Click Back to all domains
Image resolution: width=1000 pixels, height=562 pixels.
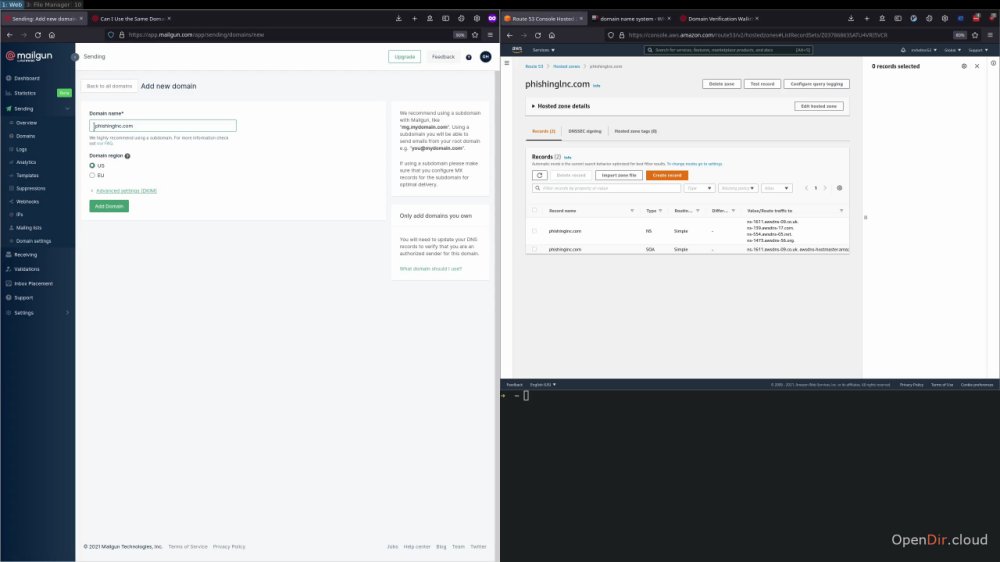tap(109, 86)
